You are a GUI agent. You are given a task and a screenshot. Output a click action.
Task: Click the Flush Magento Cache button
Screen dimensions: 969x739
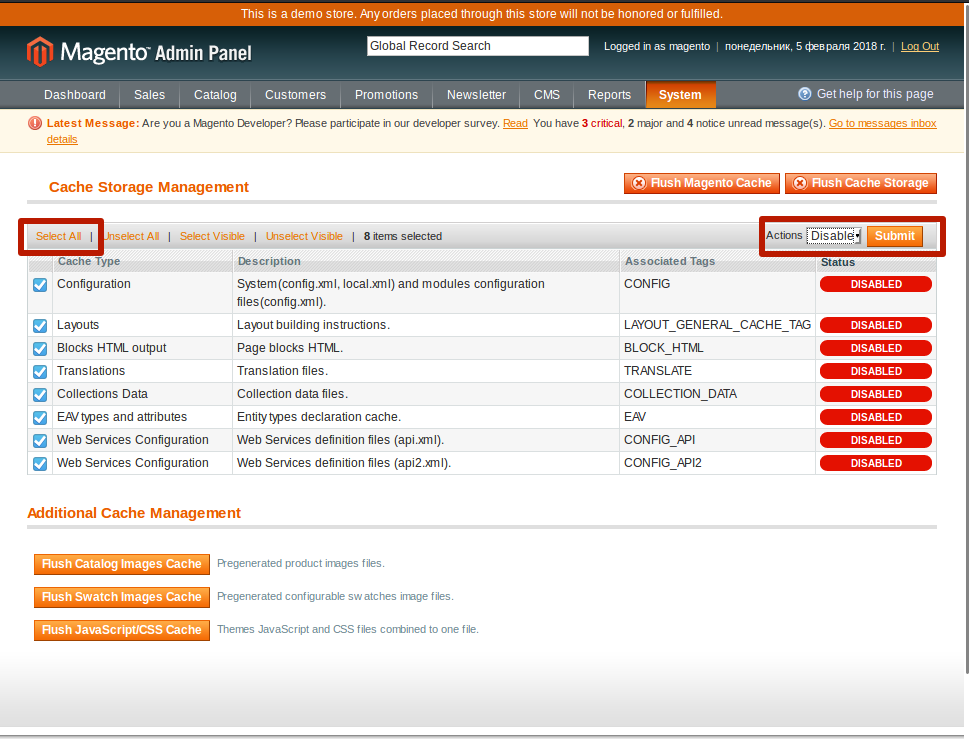(x=702, y=183)
